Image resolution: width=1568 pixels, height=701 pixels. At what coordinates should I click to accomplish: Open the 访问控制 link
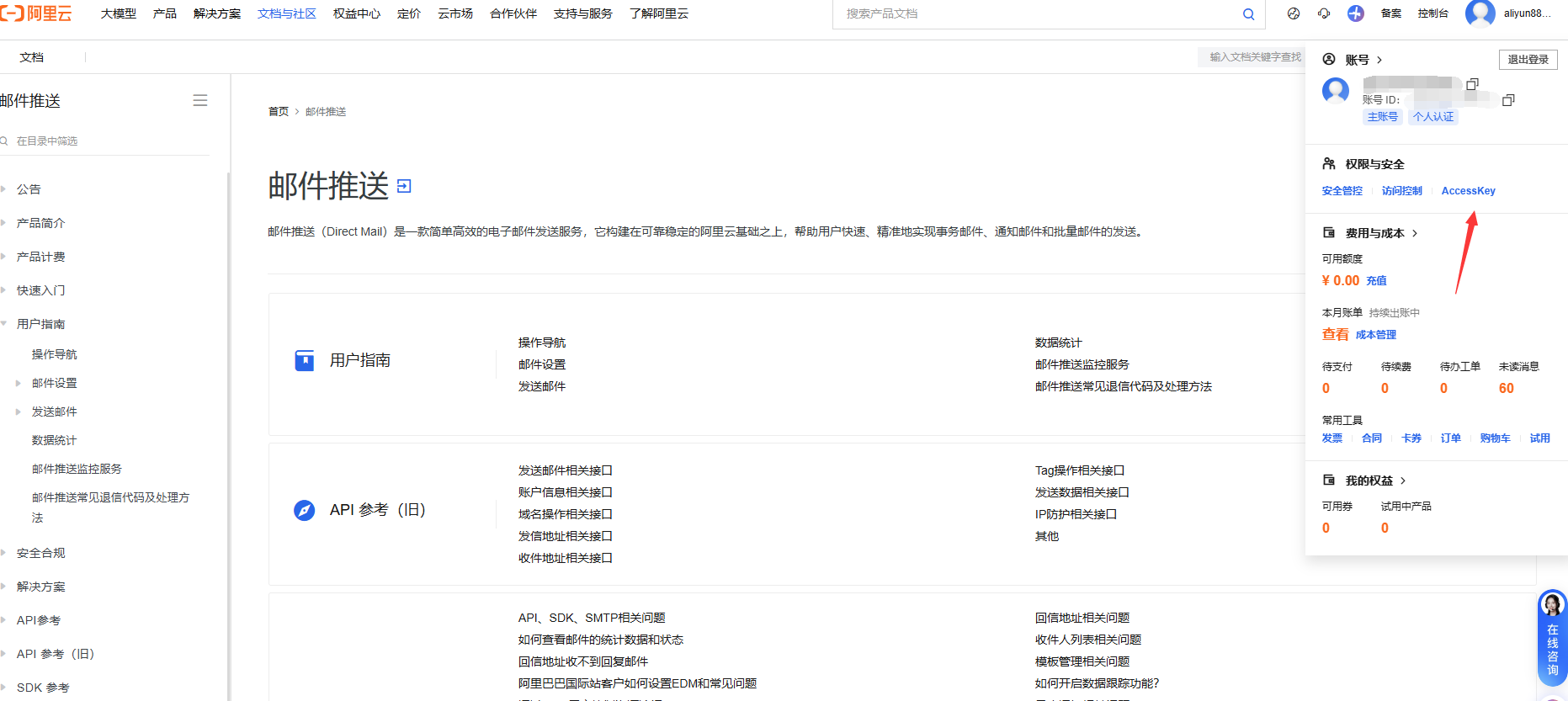coord(1402,191)
